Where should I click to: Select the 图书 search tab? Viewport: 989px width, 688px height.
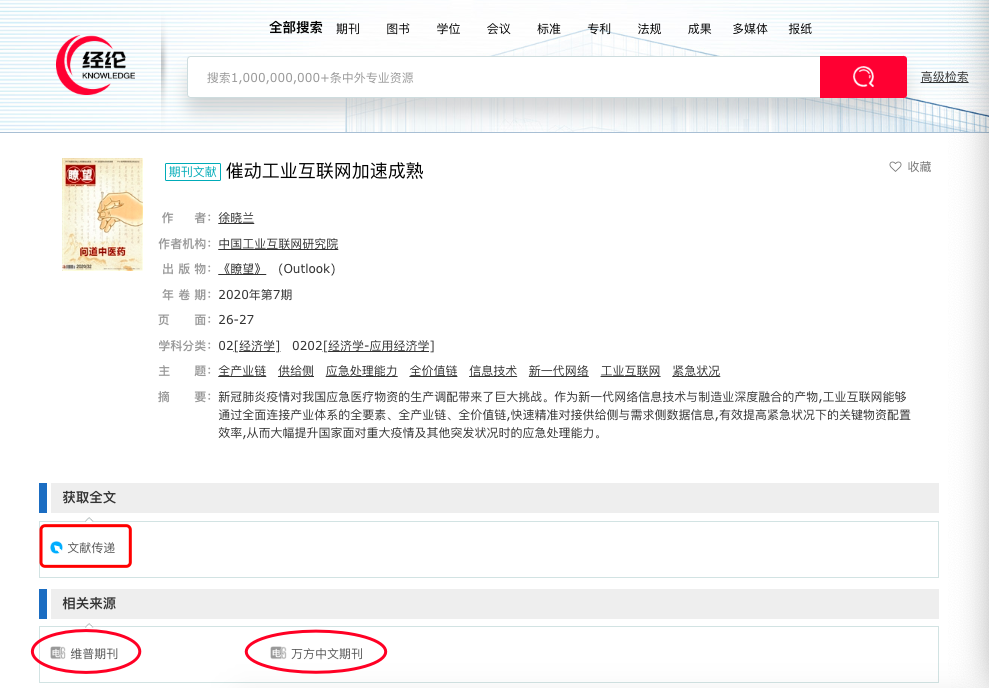pos(398,29)
